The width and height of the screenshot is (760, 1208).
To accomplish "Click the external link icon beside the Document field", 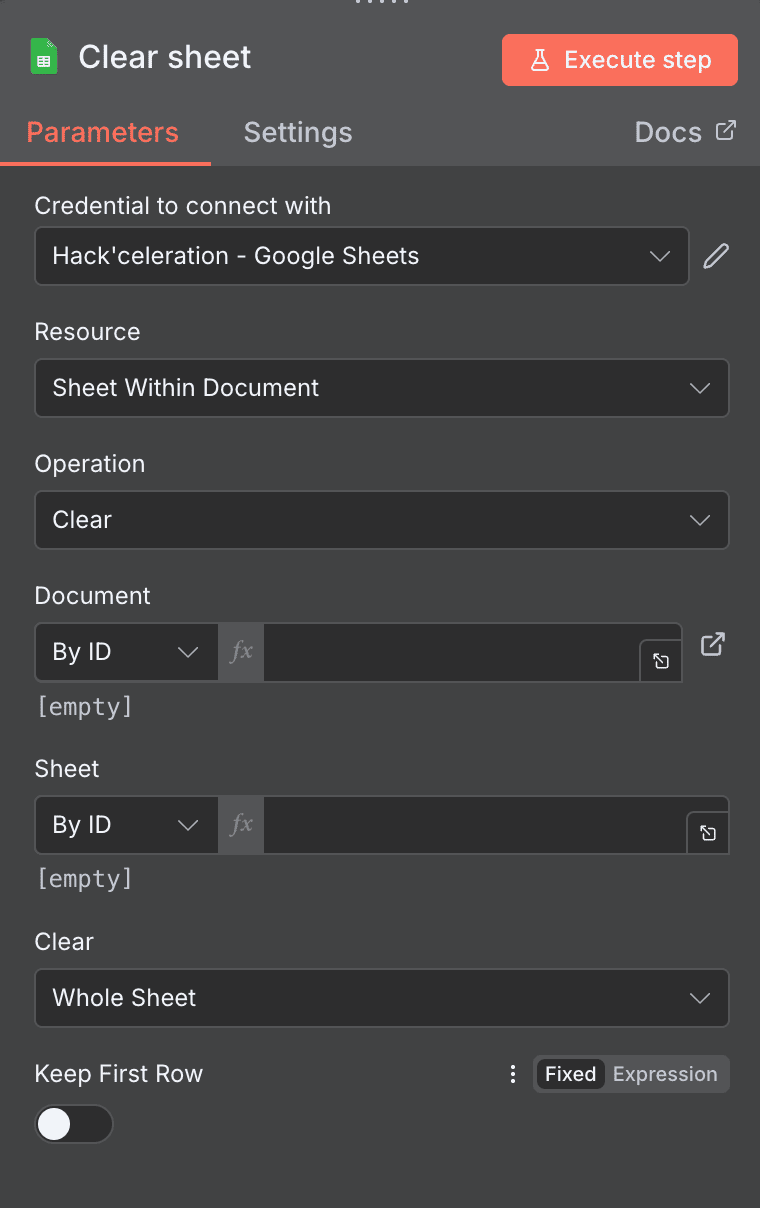I will (x=712, y=644).
